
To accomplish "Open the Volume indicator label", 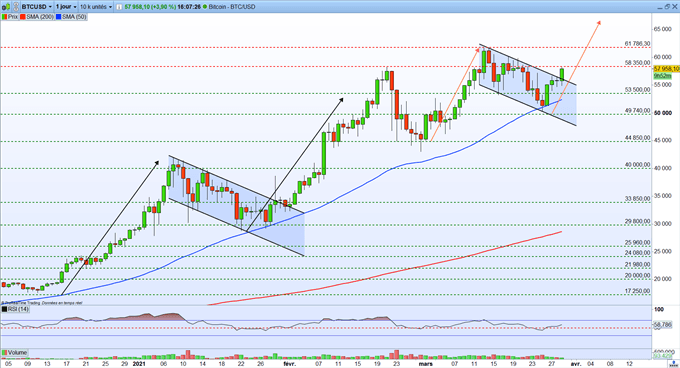I will [x=14, y=352].
